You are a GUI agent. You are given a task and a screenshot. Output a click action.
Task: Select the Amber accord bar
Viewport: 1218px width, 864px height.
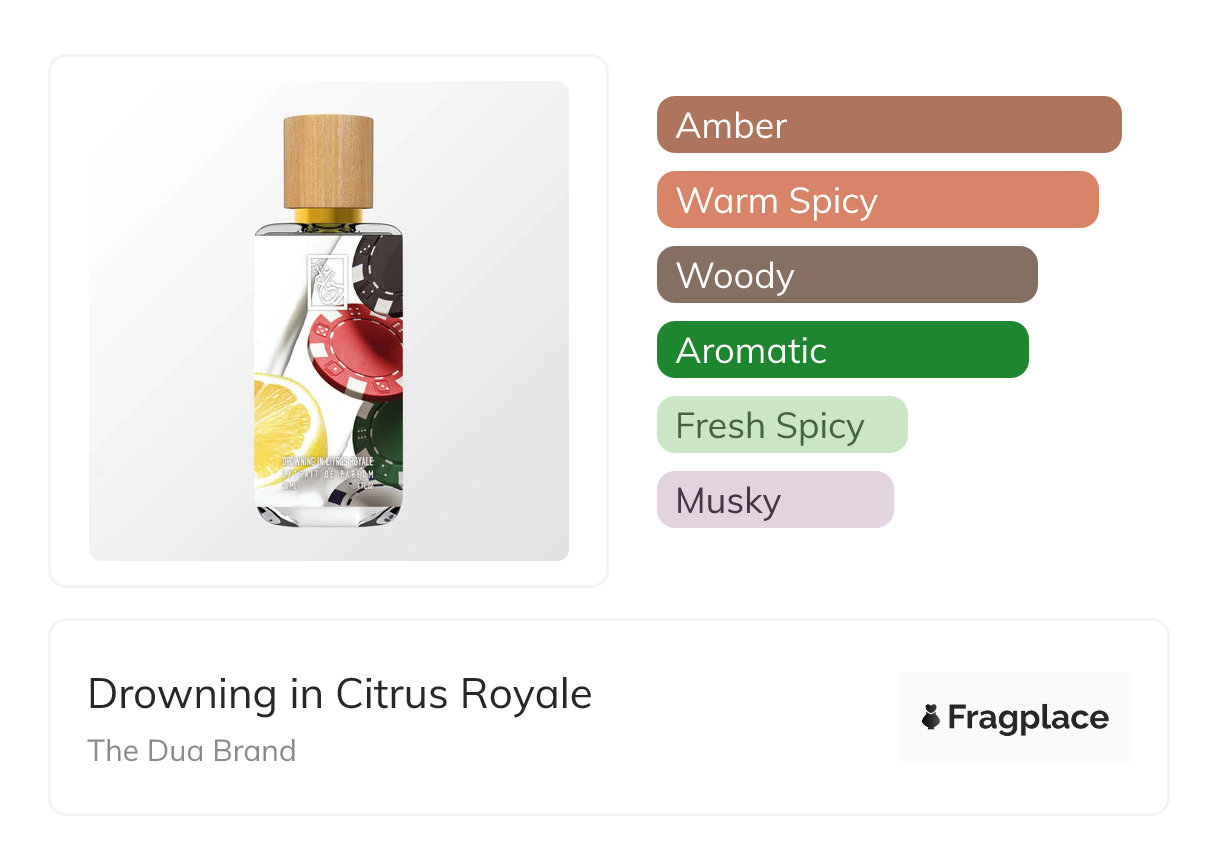(x=888, y=125)
